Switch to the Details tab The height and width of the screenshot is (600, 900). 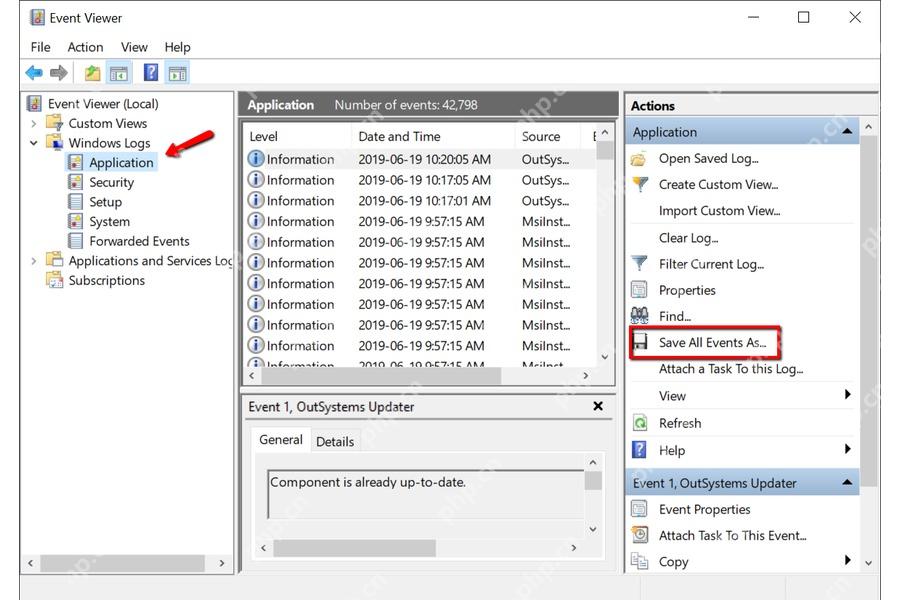(x=335, y=442)
